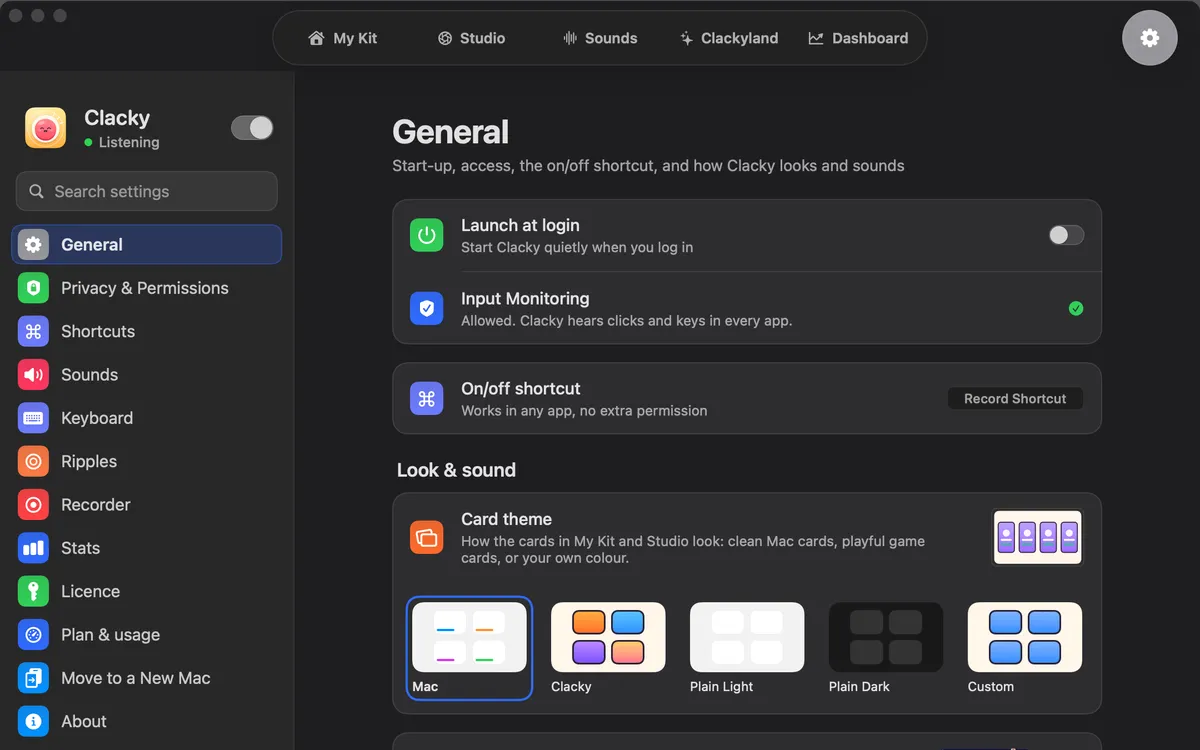This screenshot has height=750, width=1200.
Task: Toggle the Clacky listening switch
Action: click(x=252, y=128)
